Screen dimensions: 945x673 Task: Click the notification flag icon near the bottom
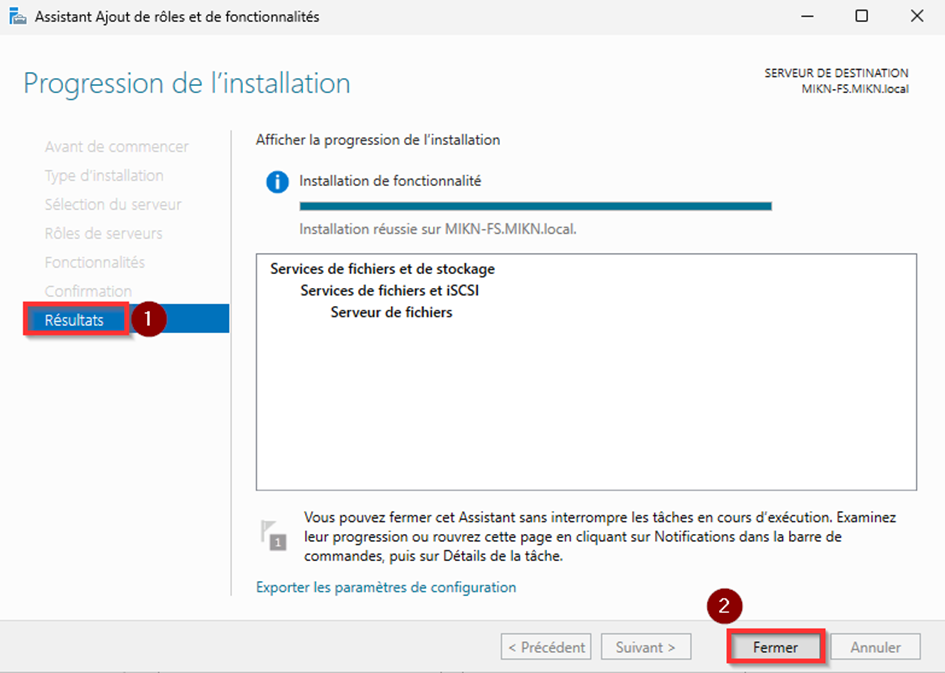(x=273, y=535)
